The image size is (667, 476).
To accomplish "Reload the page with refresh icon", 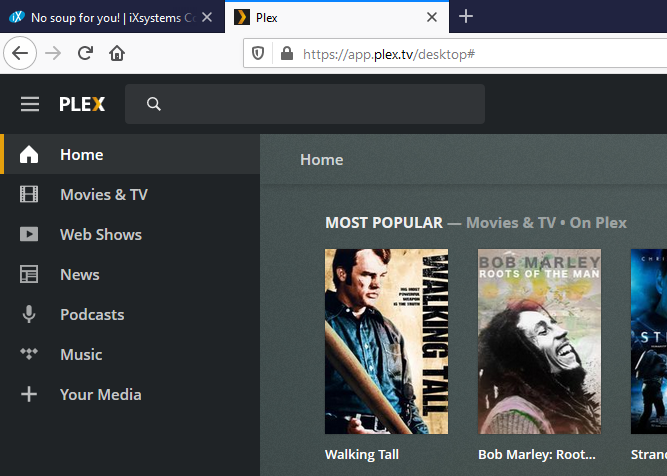I will coord(85,53).
